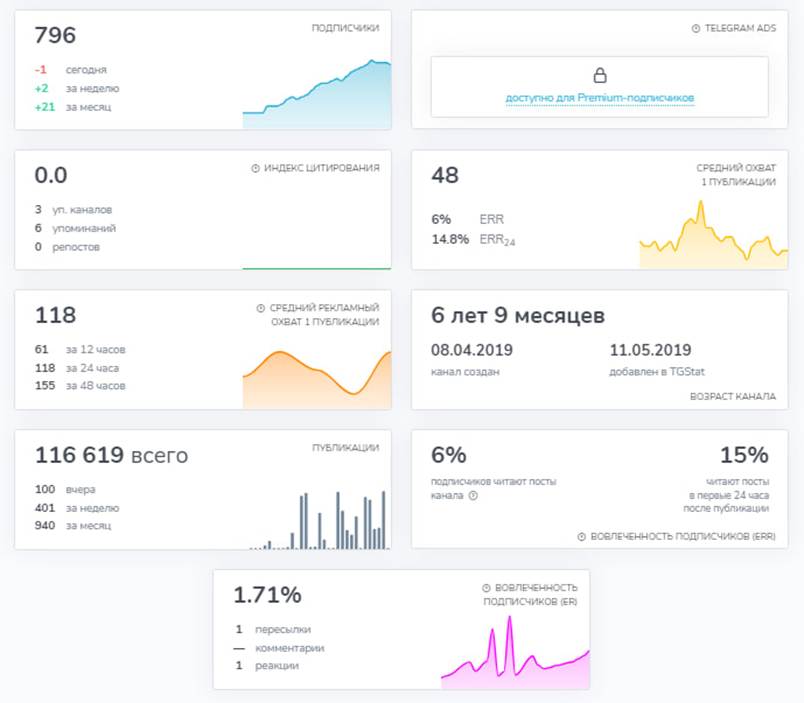Click the icon beside СРЕДНИЙ РЕКЛАМНЫЙ ОХВАТ
The width and height of the screenshot is (804, 703).
click(261, 309)
